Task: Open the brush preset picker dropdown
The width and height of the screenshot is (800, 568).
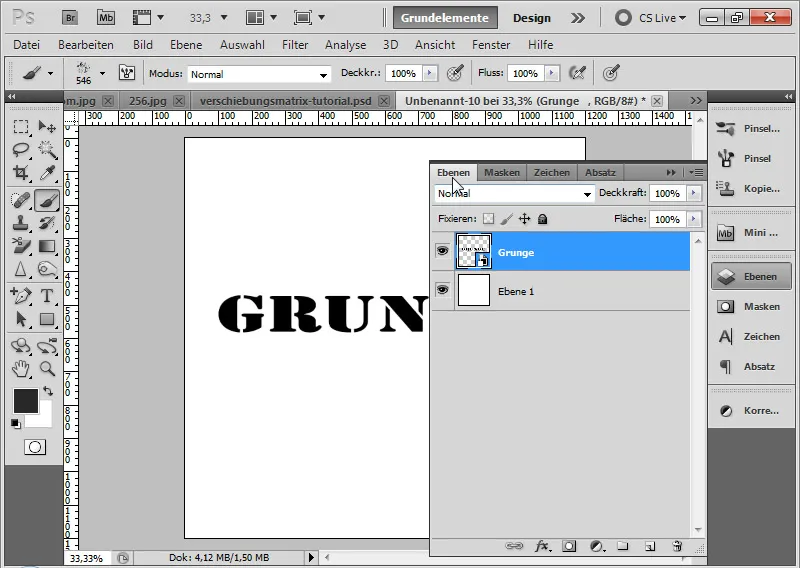Action: coord(103,73)
